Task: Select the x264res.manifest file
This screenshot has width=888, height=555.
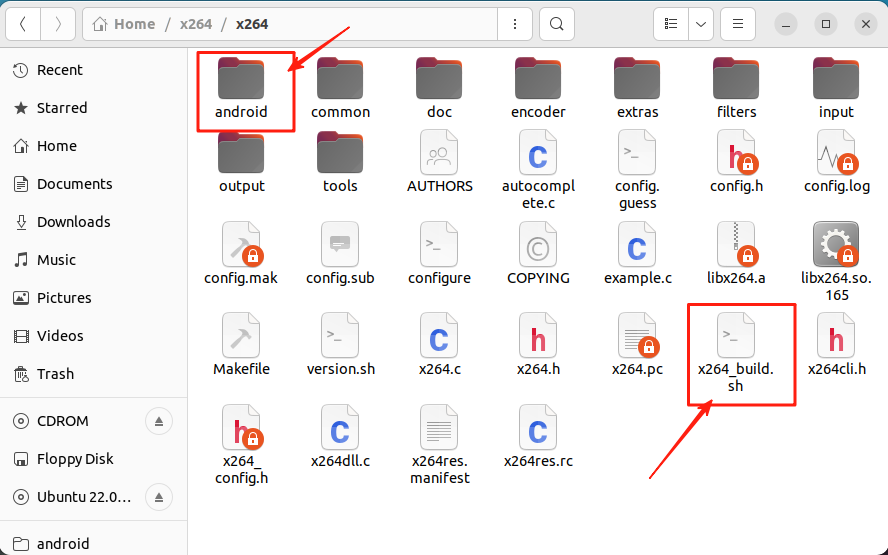Action: (439, 445)
